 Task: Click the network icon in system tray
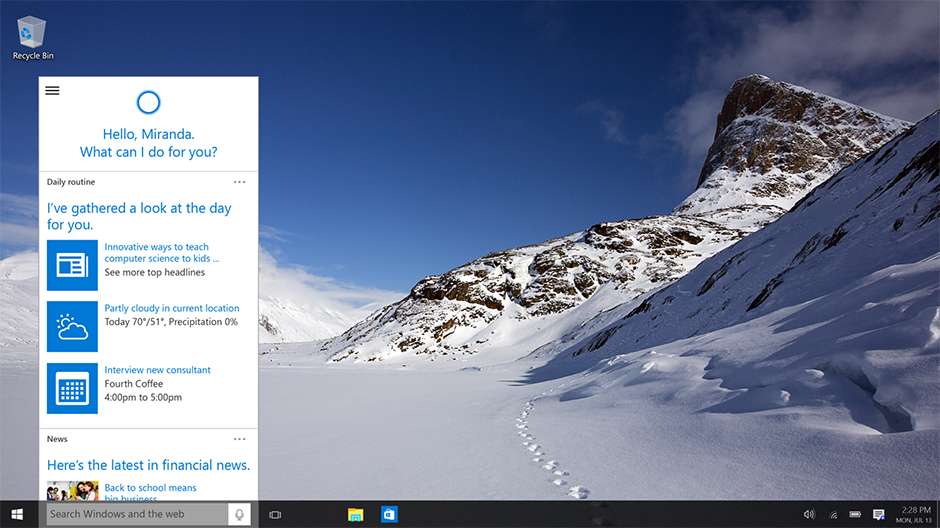tap(833, 514)
